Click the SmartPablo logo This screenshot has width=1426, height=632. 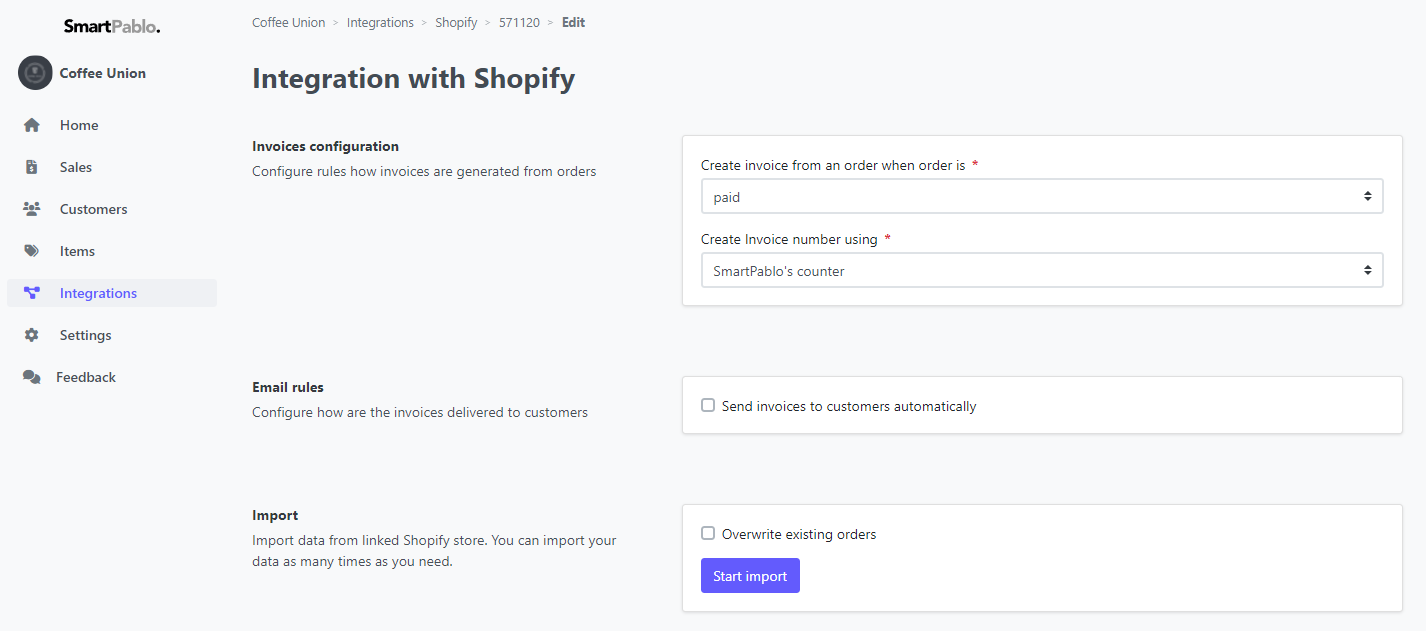tap(112, 26)
